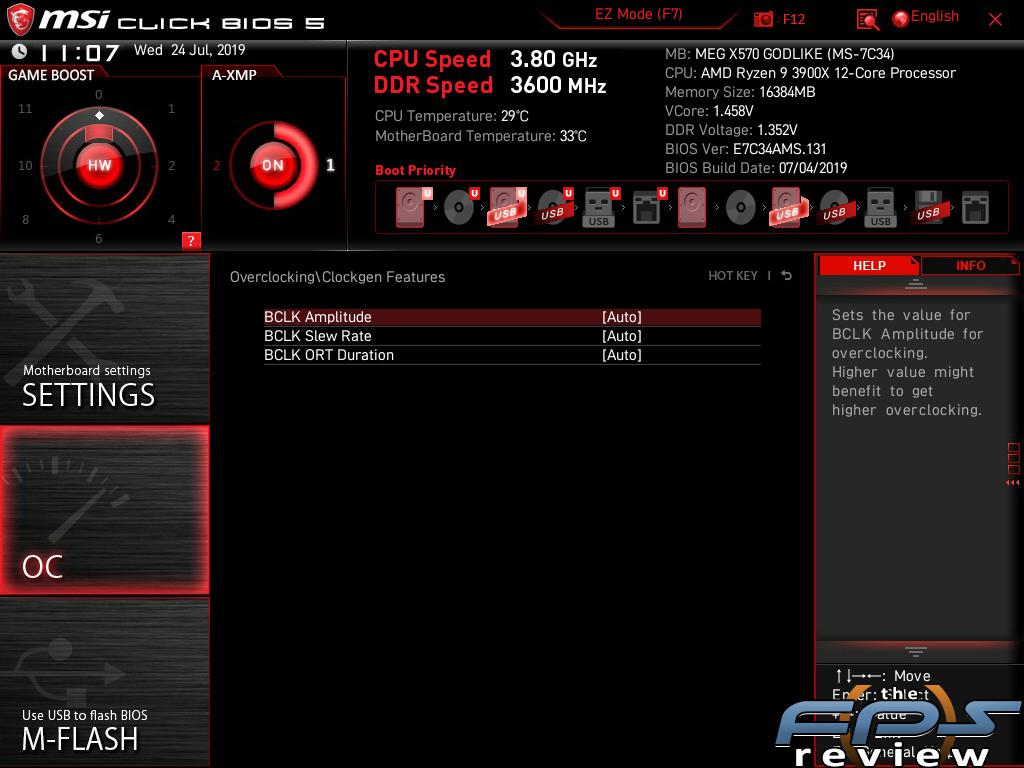The height and width of the screenshot is (768, 1024).
Task: Click the GAME BOOST label
Action: click(x=51, y=75)
